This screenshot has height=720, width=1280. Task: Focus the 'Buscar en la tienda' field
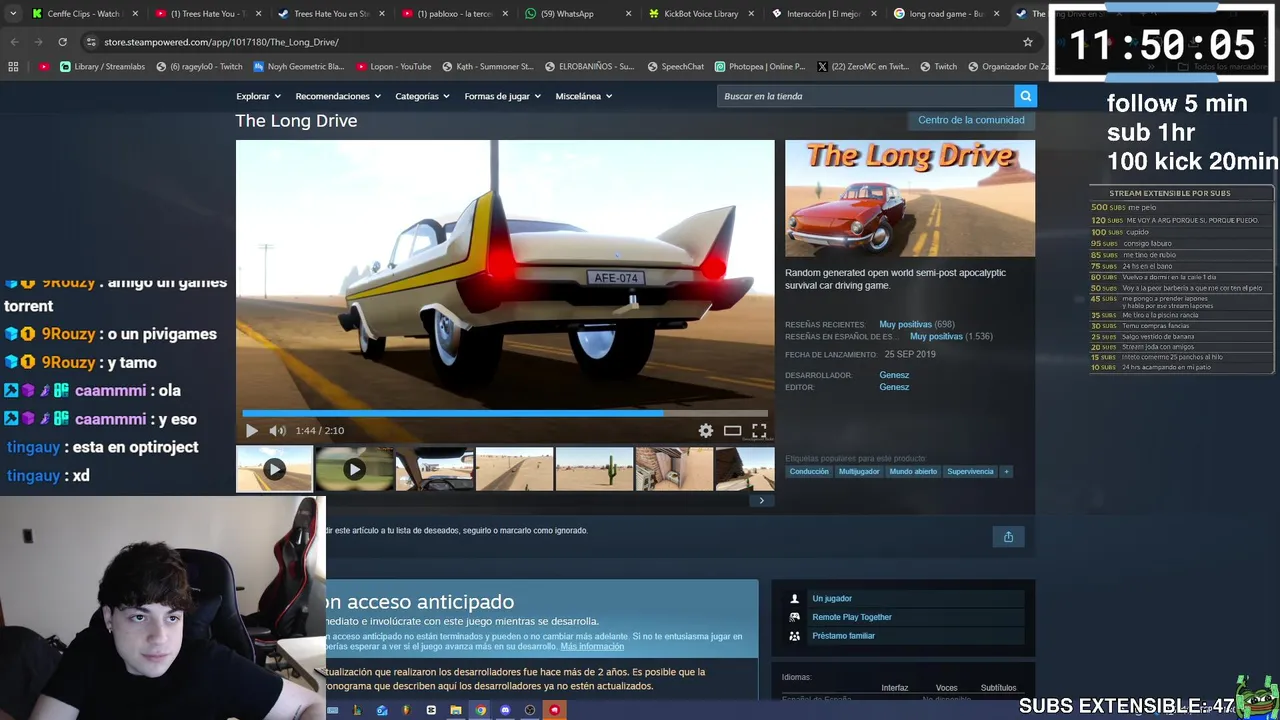click(865, 96)
